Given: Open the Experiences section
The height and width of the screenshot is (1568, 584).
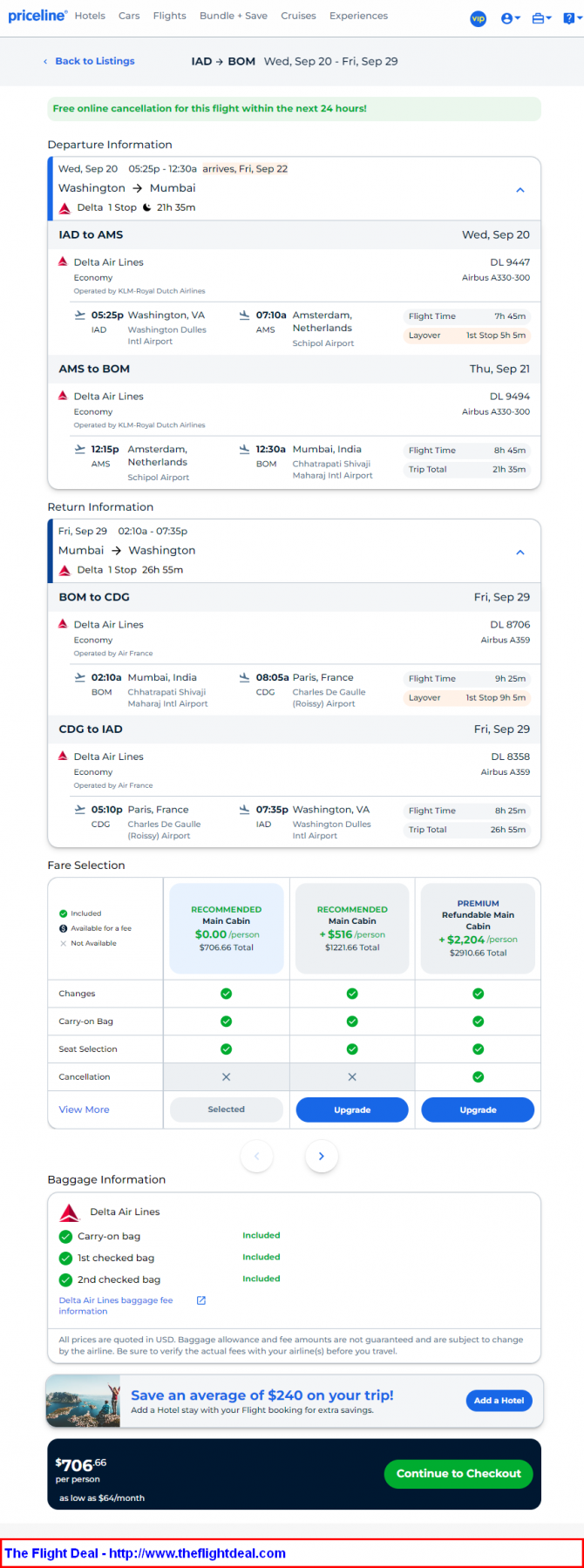Looking at the screenshot, I should 358,16.
